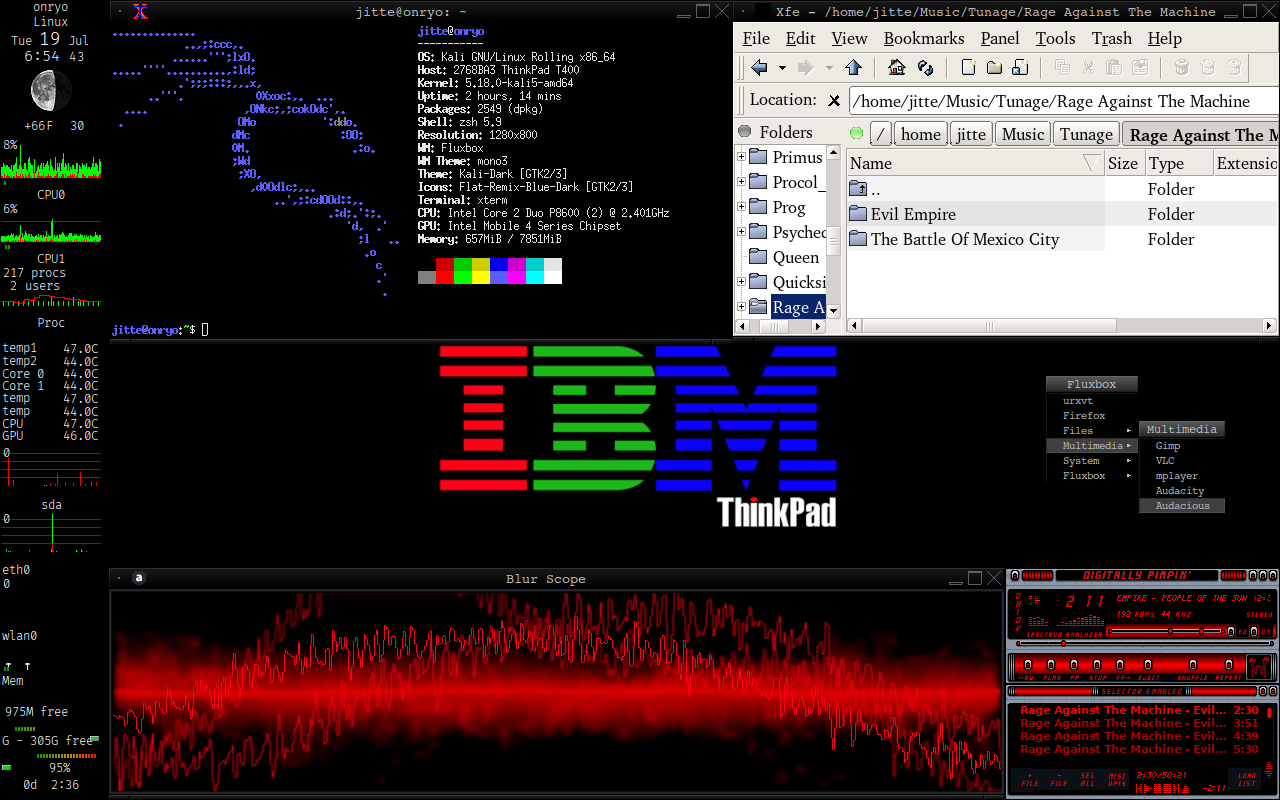This screenshot has height=800, width=1280.
Task: Expand the Rage A folder tree node
Action: click(x=742, y=307)
